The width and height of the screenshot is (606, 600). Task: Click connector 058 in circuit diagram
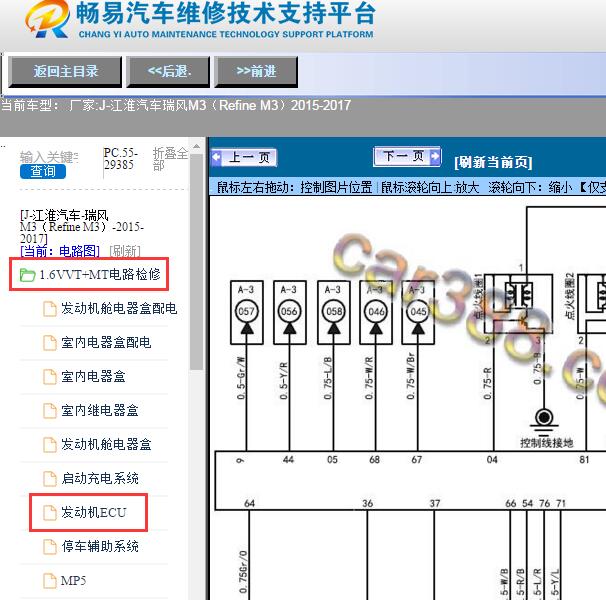point(334,312)
